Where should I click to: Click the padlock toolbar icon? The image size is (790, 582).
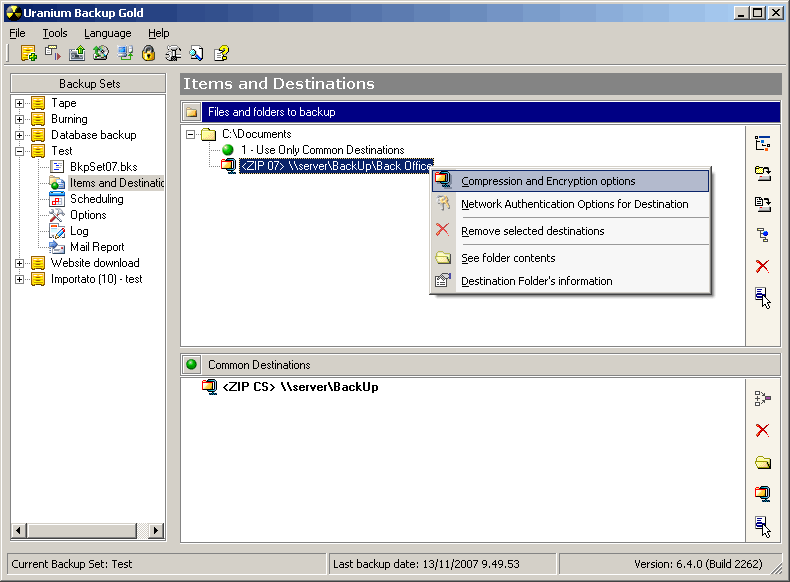pos(149,53)
